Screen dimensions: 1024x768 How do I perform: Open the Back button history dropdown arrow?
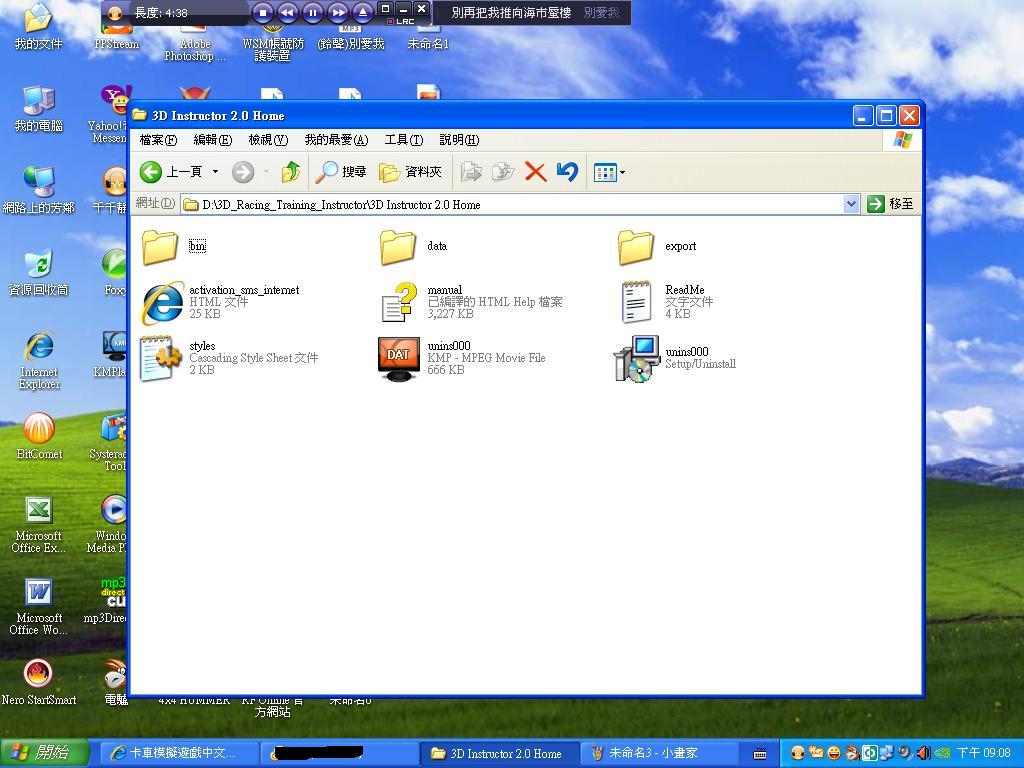(215, 172)
